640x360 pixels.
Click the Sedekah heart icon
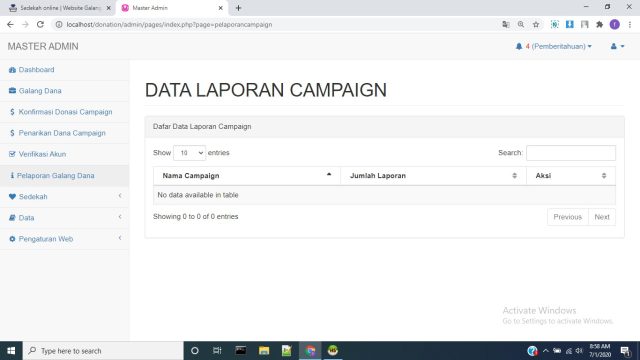(x=12, y=197)
